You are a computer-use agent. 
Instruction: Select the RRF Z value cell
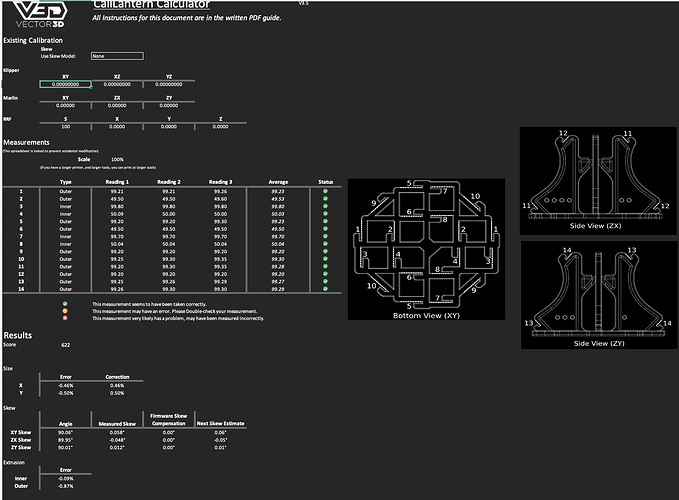point(220,126)
